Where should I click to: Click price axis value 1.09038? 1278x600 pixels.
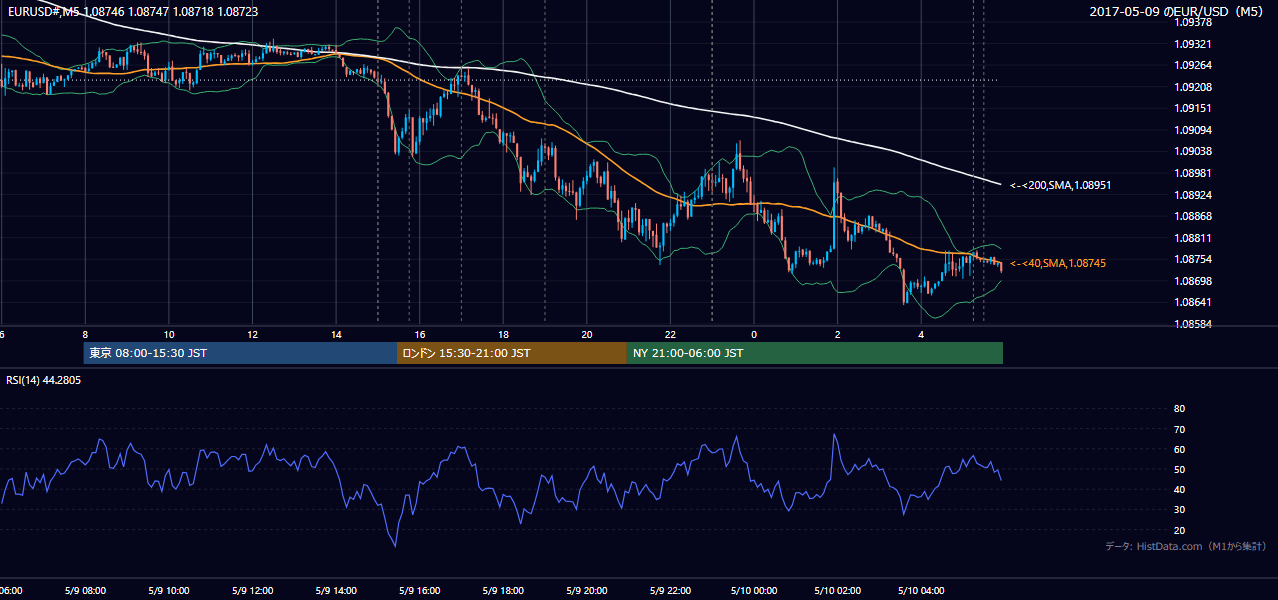[1193, 151]
